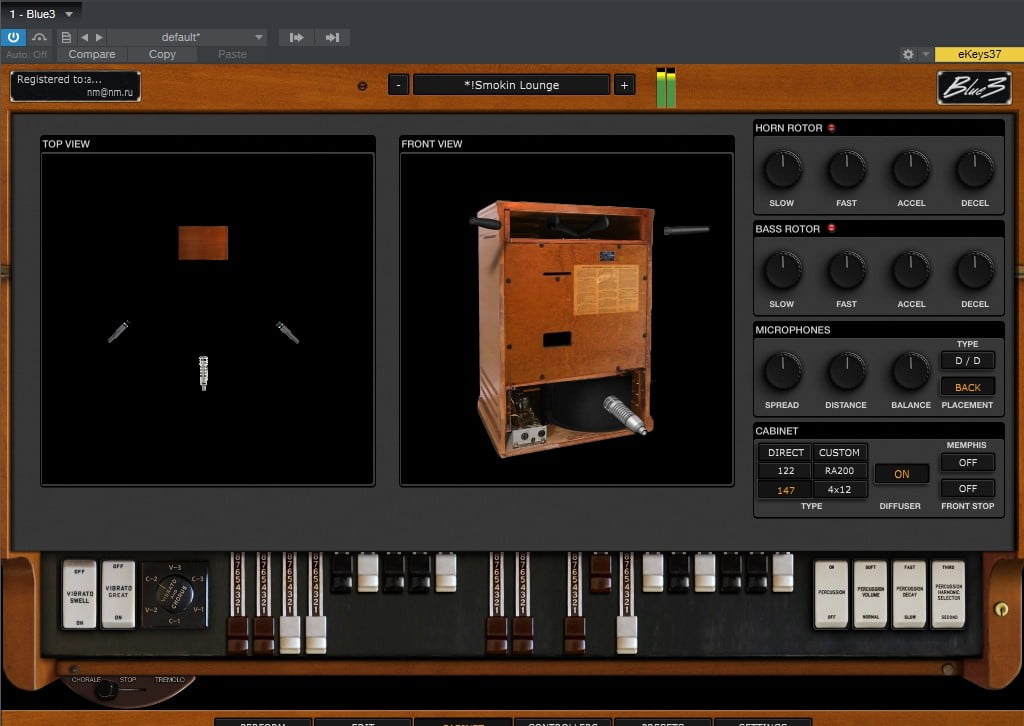
Task: Switch to the PERFORM tab
Action: pos(263,722)
